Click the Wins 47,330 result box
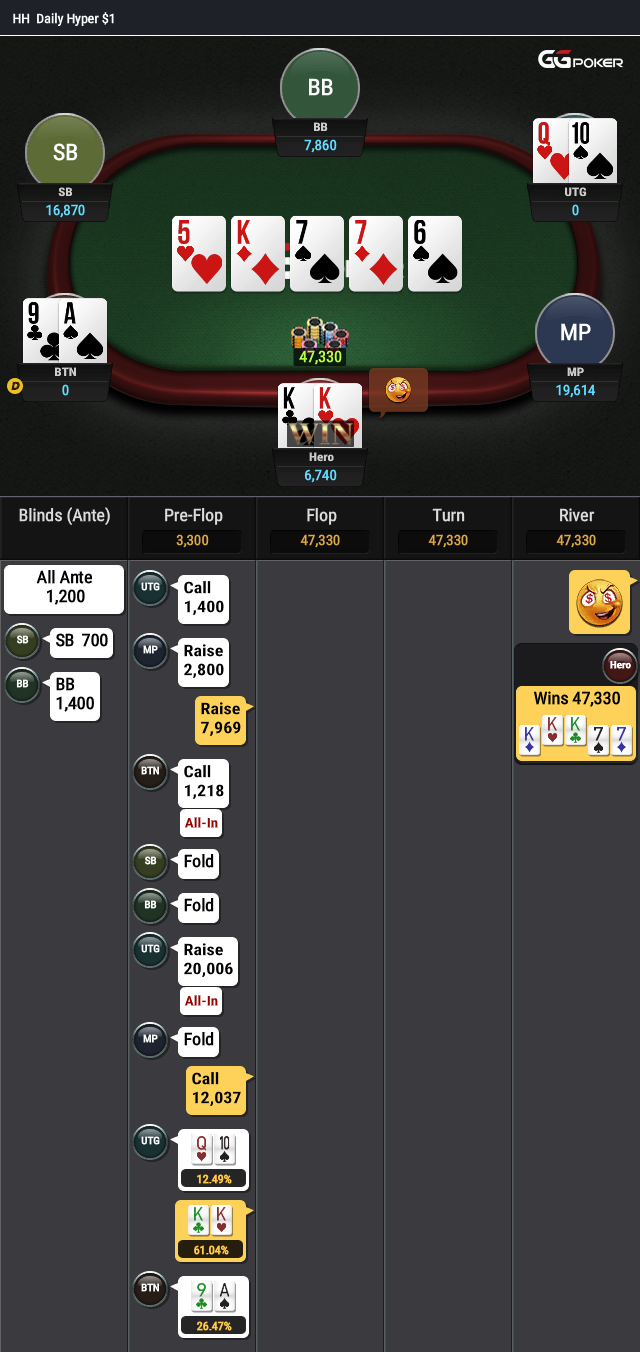This screenshot has height=1352, width=640. (x=575, y=723)
